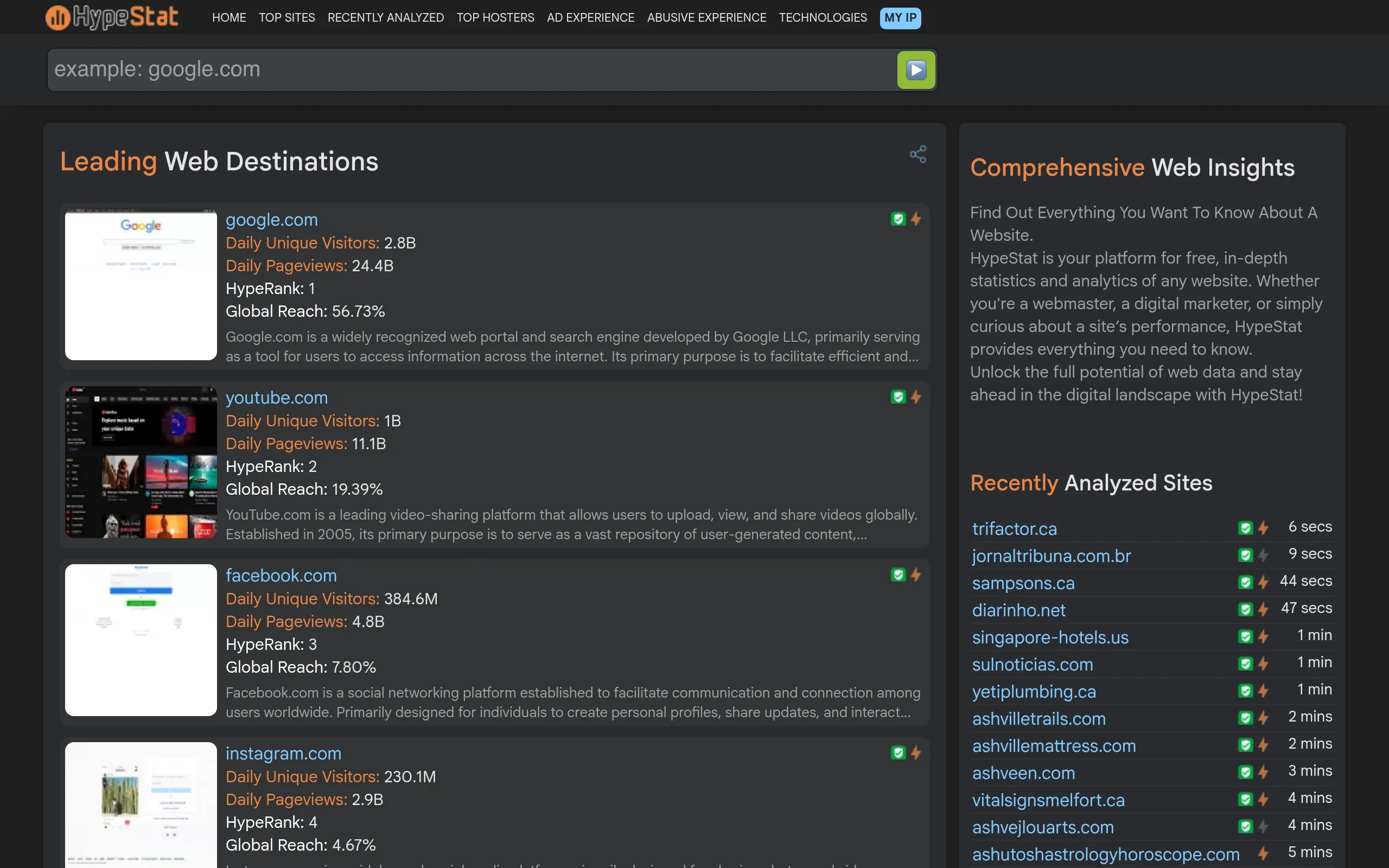Open the sulnoticias.com link

coord(1032,664)
